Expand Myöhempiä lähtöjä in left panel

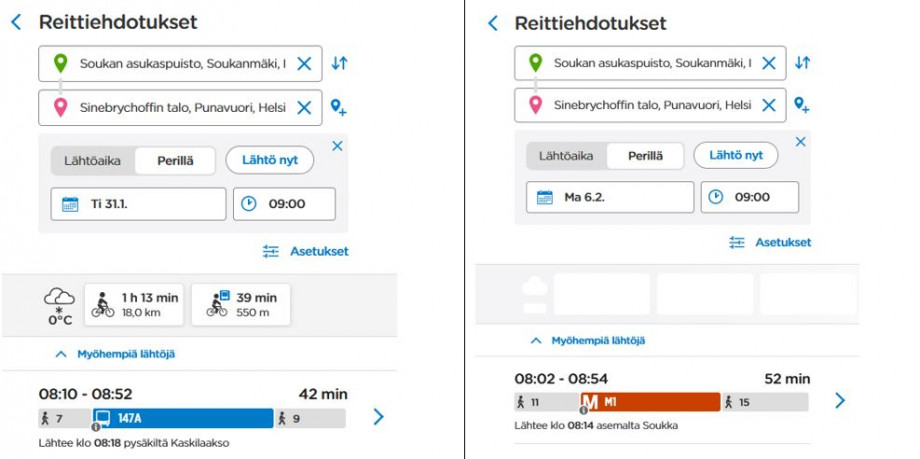(x=115, y=354)
